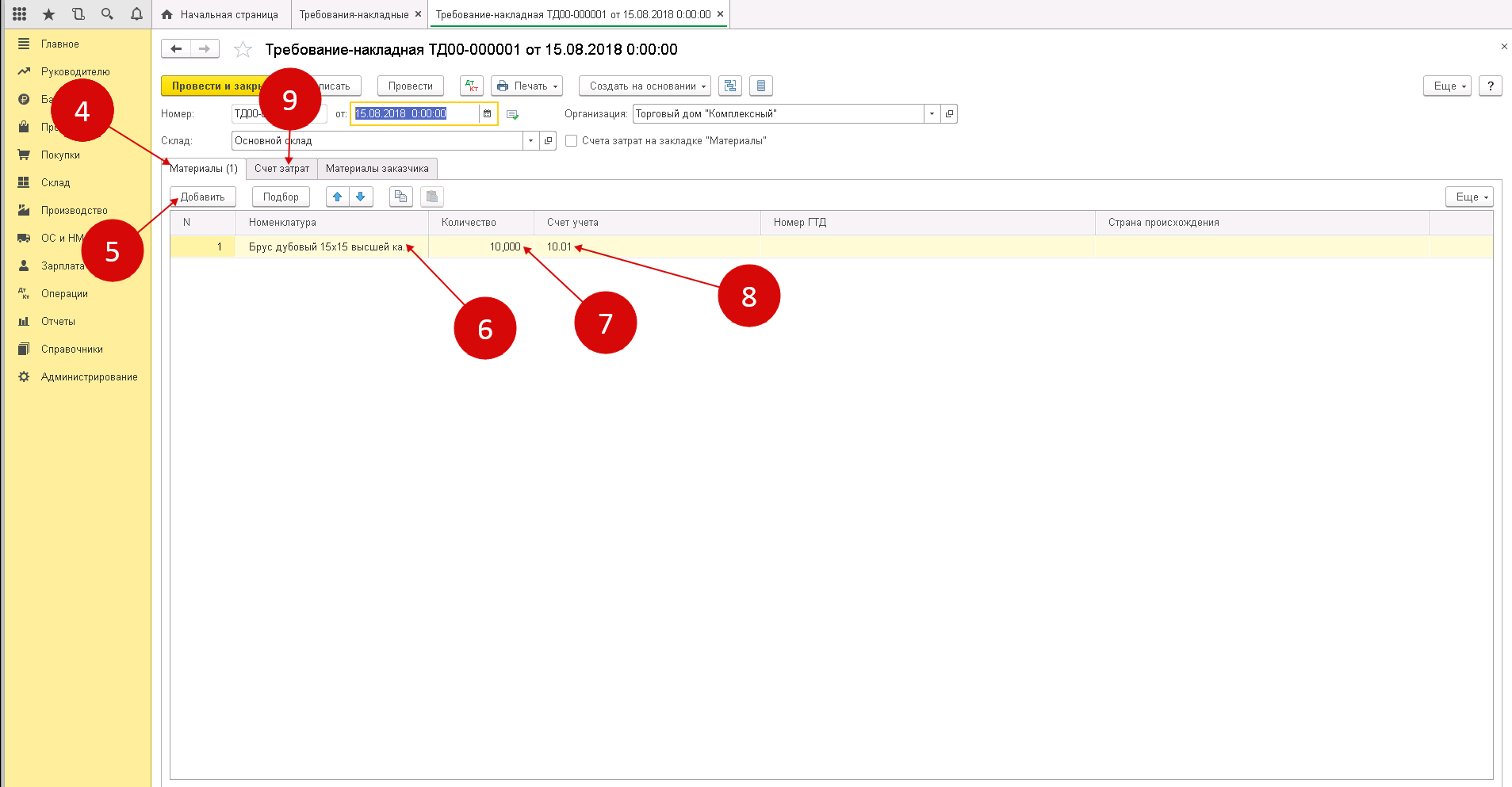
Task: Open the top toolbar Еще menu
Action: [1447, 86]
